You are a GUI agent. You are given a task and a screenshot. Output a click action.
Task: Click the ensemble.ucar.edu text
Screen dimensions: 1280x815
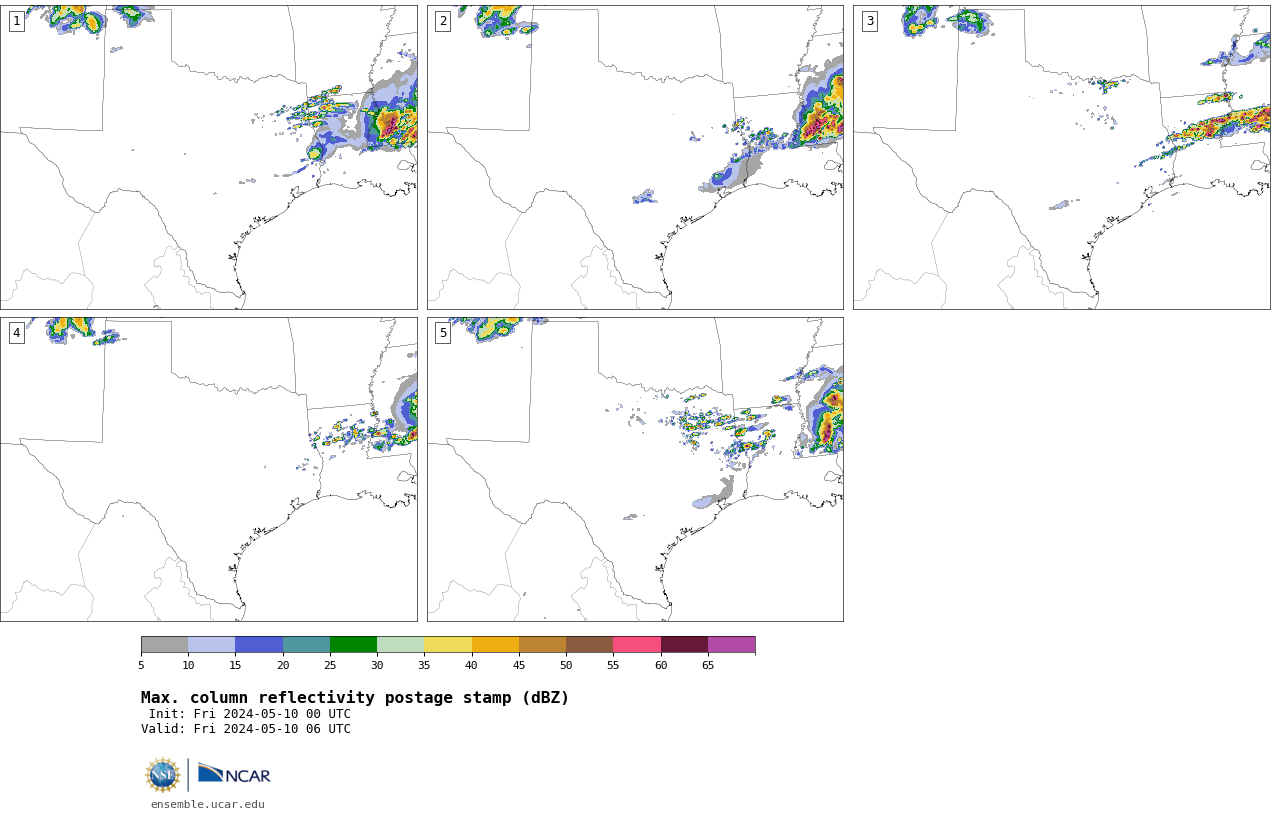[208, 804]
